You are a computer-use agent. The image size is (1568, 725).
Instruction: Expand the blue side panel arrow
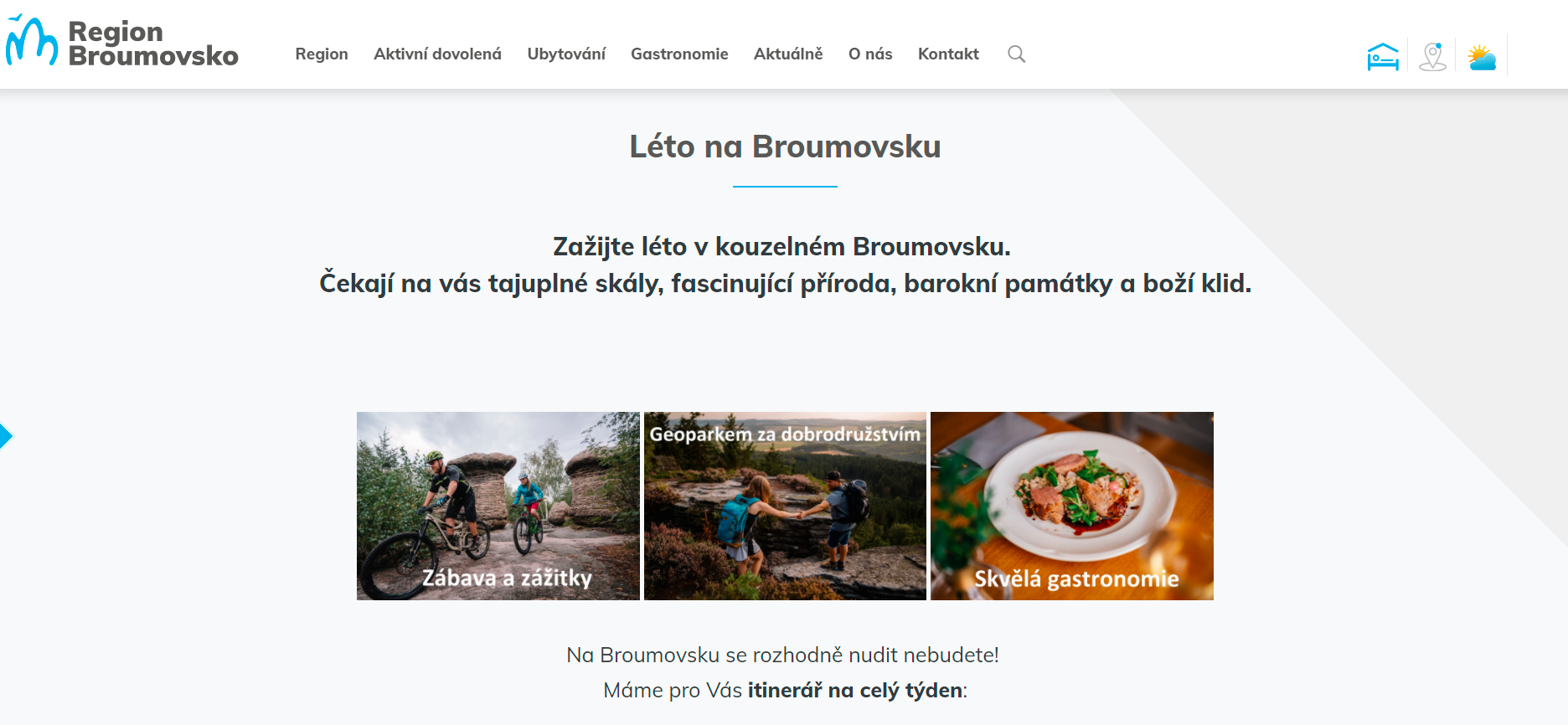(x=6, y=436)
